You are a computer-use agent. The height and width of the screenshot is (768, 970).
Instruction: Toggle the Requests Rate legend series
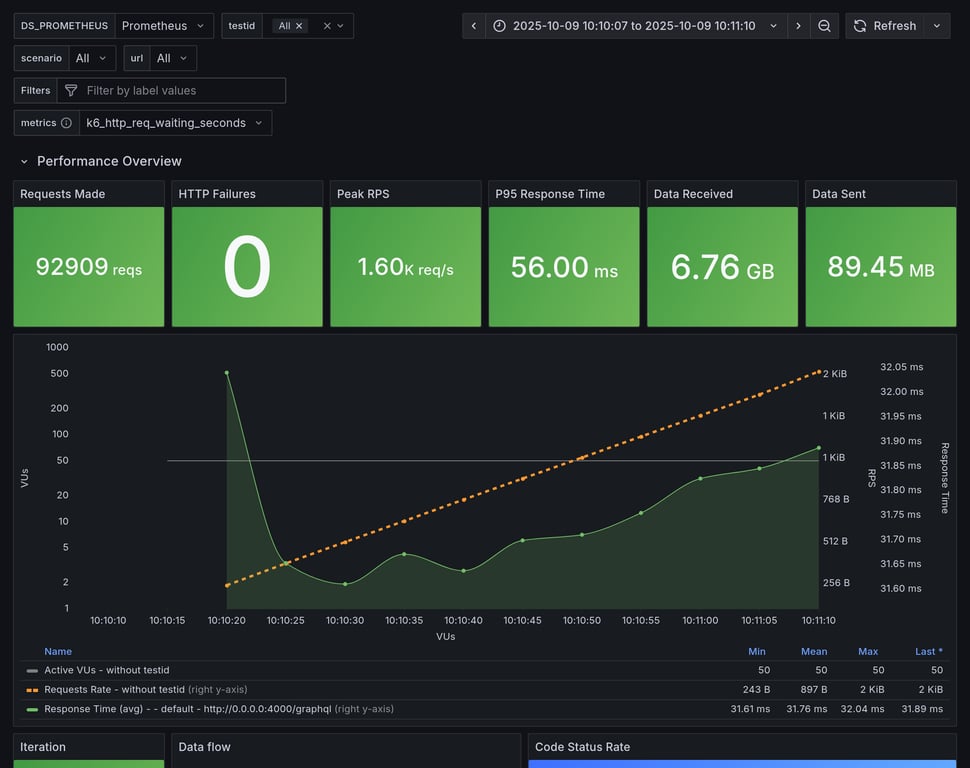point(114,689)
